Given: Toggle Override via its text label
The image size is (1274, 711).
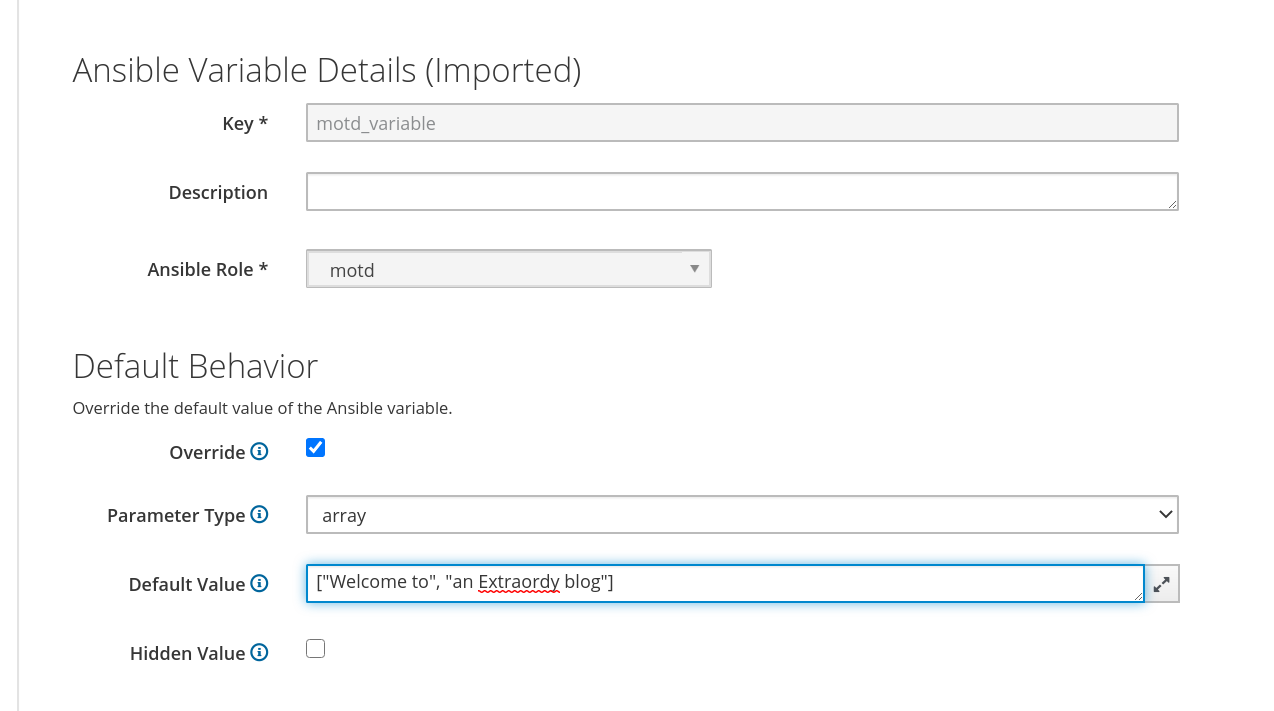Looking at the screenshot, I should 207,452.
